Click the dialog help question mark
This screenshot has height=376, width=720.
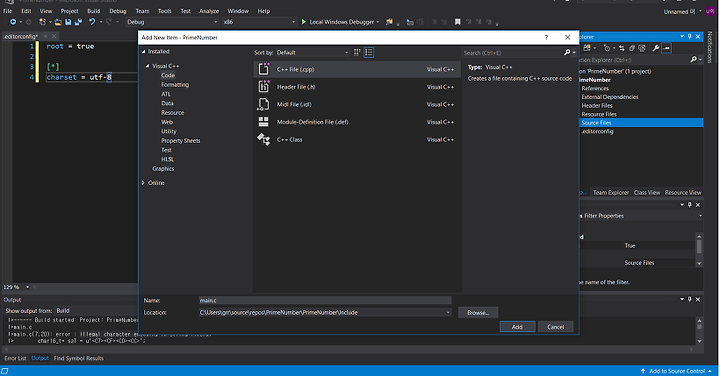pyautogui.click(x=546, y=38)
